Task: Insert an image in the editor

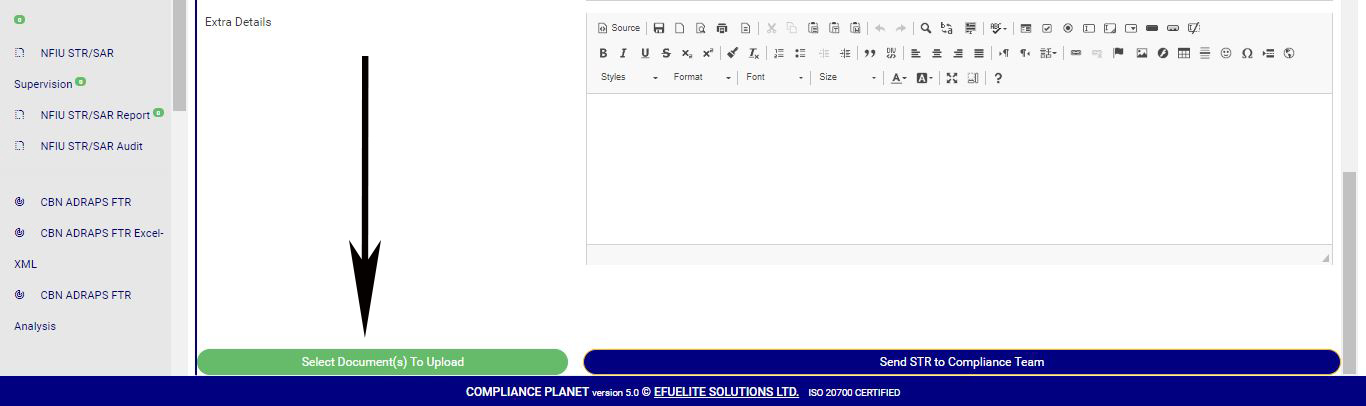Action: click(x=1141, y=53)
